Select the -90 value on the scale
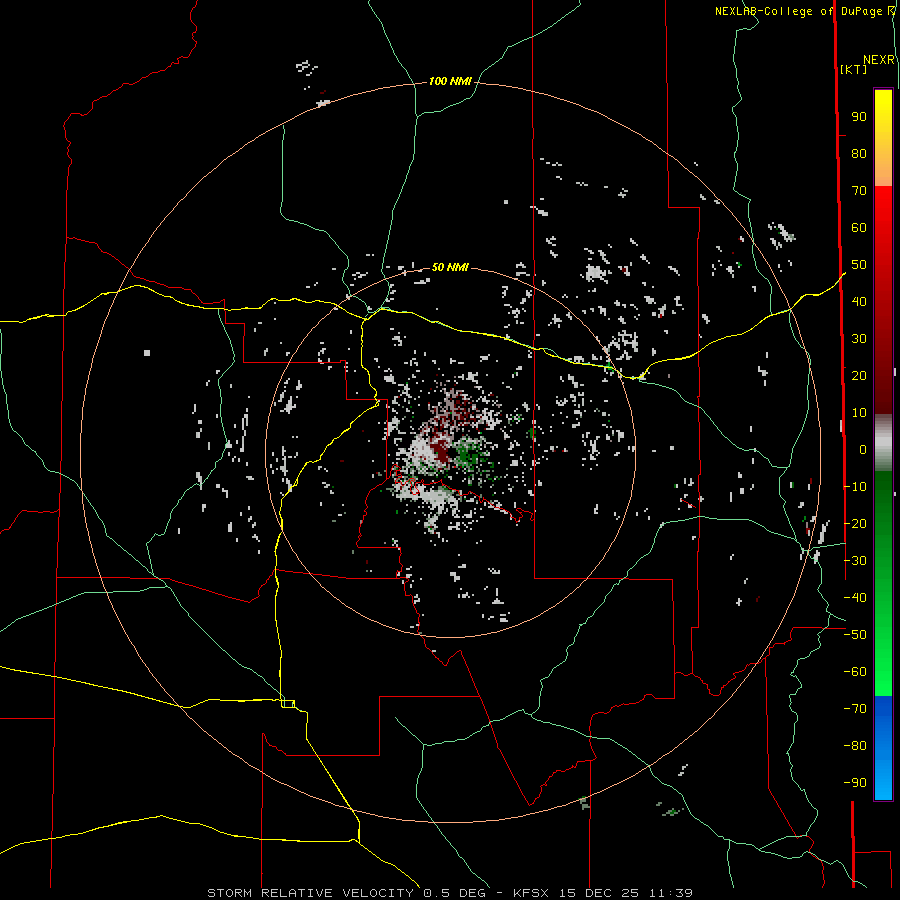This screenshot has width=900, height=900. pyautogui.click(x=855, y=783)
